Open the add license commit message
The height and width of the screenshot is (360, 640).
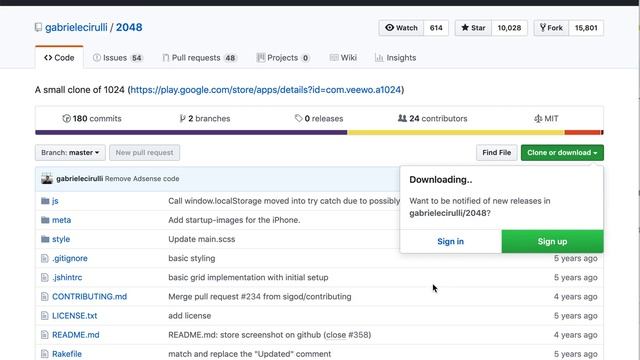(189, 316)
